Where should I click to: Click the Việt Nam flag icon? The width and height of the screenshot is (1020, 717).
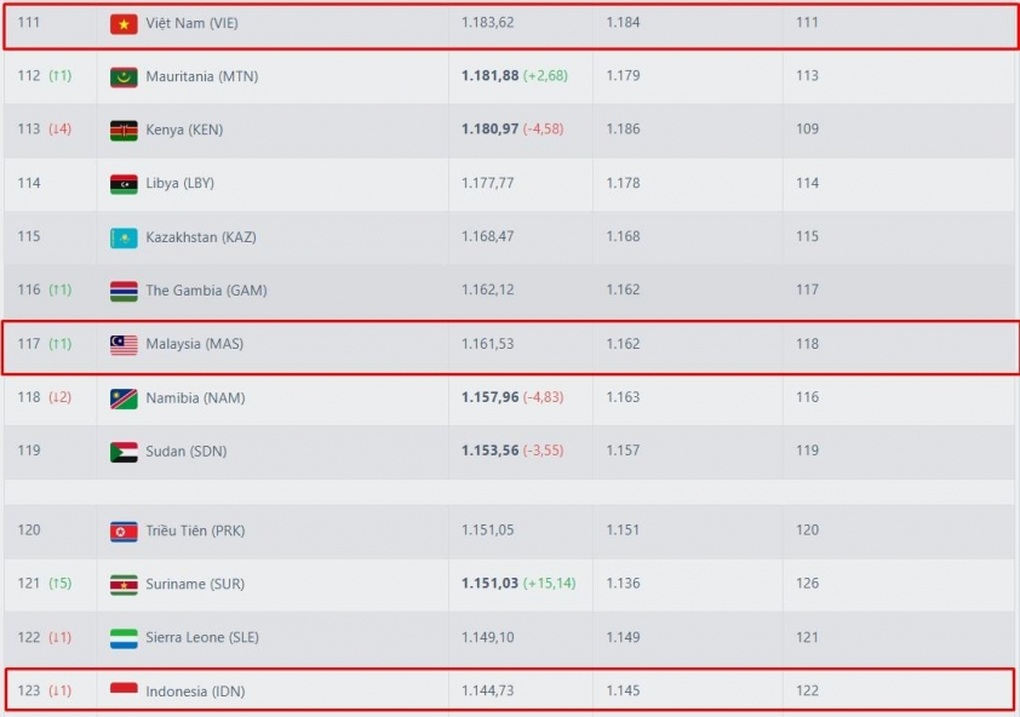tap(124, 23)
